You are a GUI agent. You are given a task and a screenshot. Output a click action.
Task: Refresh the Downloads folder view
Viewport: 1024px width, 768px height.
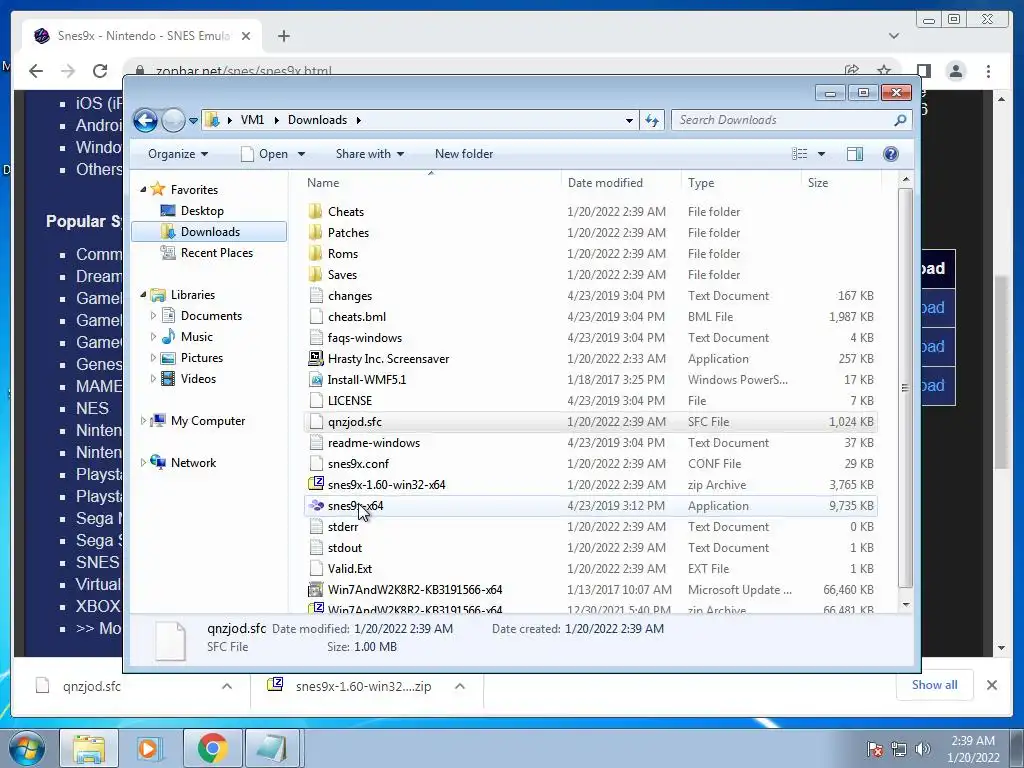pyautogui.click(x=652, y=120)
